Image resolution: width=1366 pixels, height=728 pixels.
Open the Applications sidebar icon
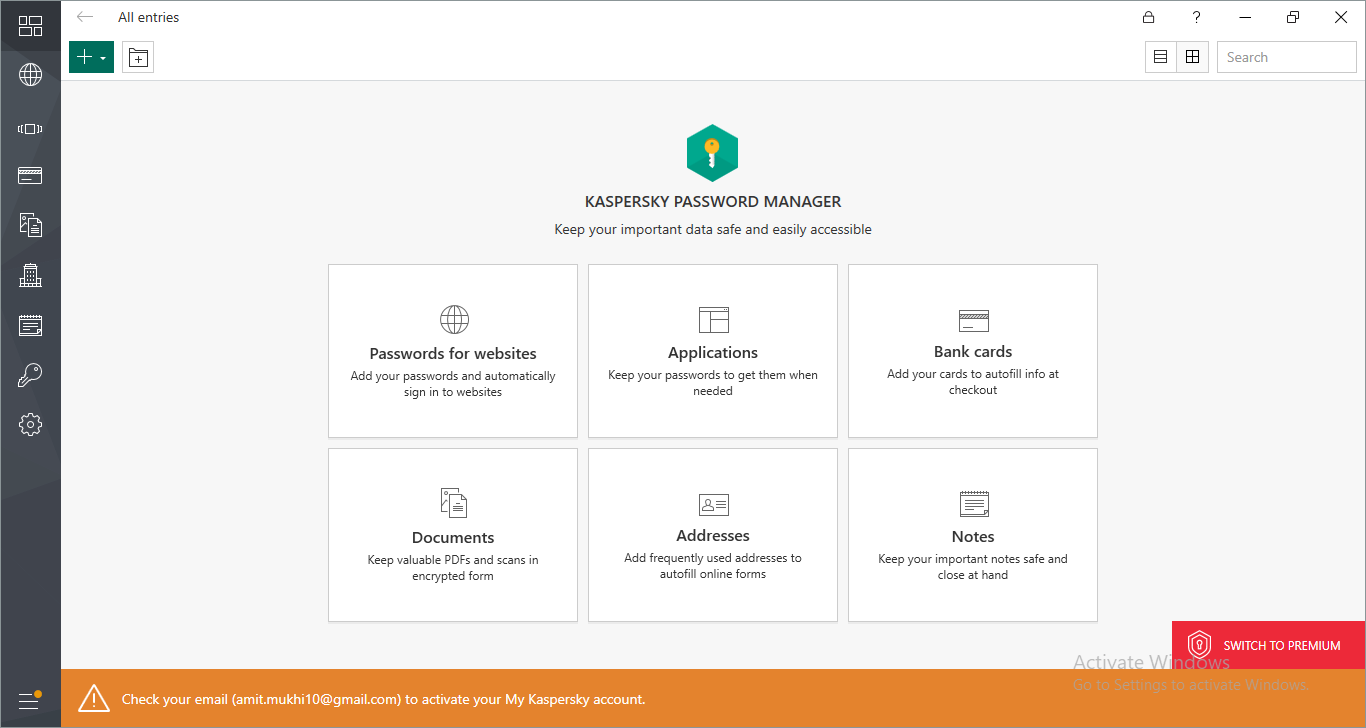point(30,128)
